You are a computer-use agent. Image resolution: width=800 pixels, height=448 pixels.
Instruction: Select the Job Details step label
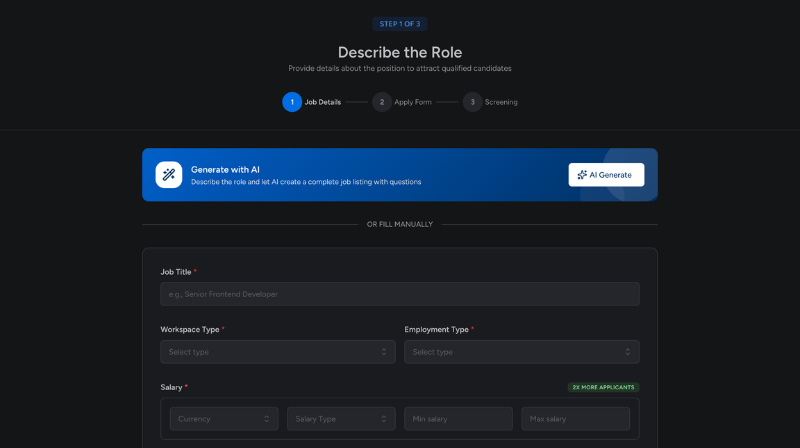322,102
